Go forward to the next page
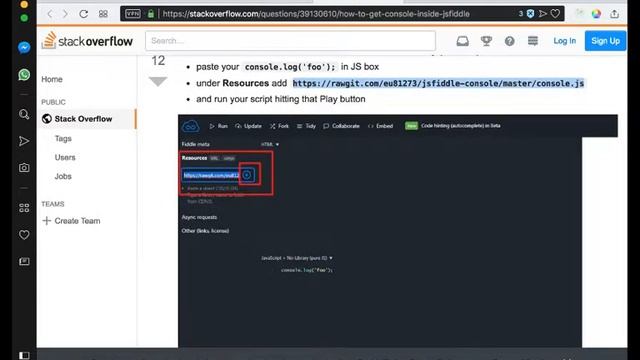Viewport: 640px width, 360px height. click(65, 14)
